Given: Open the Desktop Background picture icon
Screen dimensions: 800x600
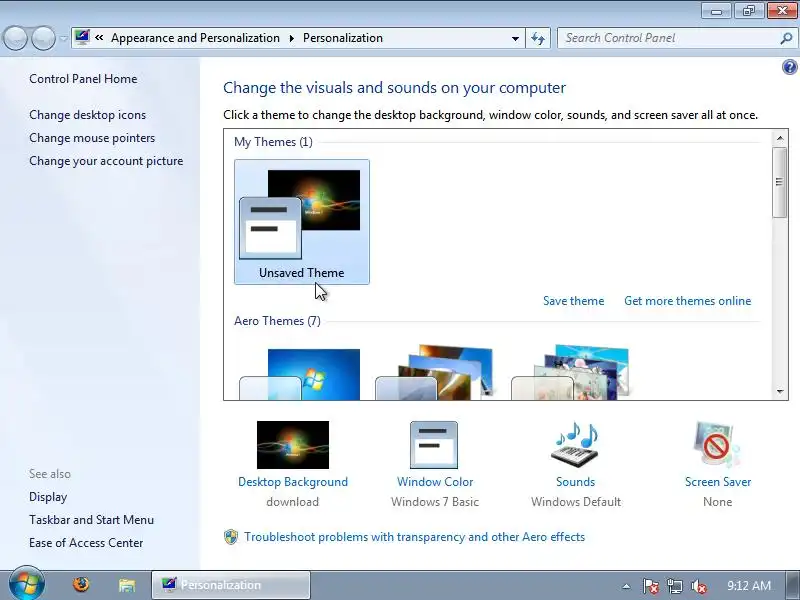Looking at the screenshot, I should 293,445.
